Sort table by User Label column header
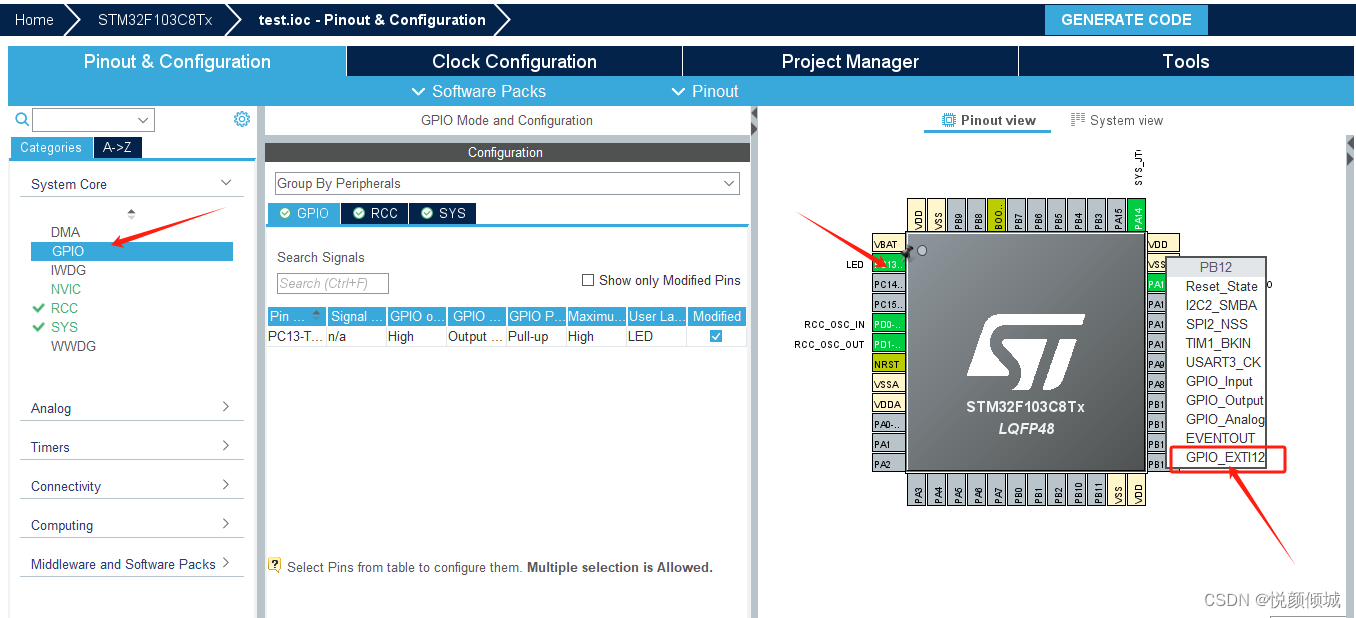 point(657,316)
